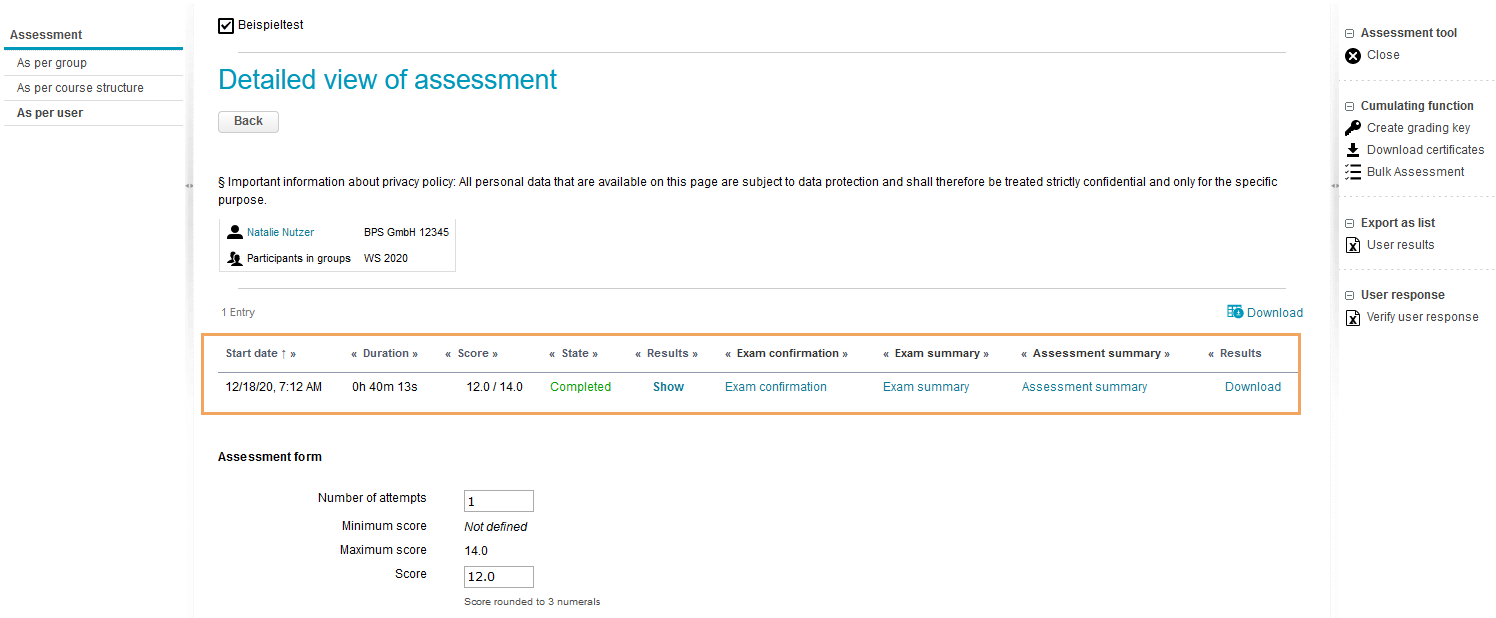Viewport: 1496px width, 618px height.
Task: Sort table by Start date column
Action: [252, 353]
